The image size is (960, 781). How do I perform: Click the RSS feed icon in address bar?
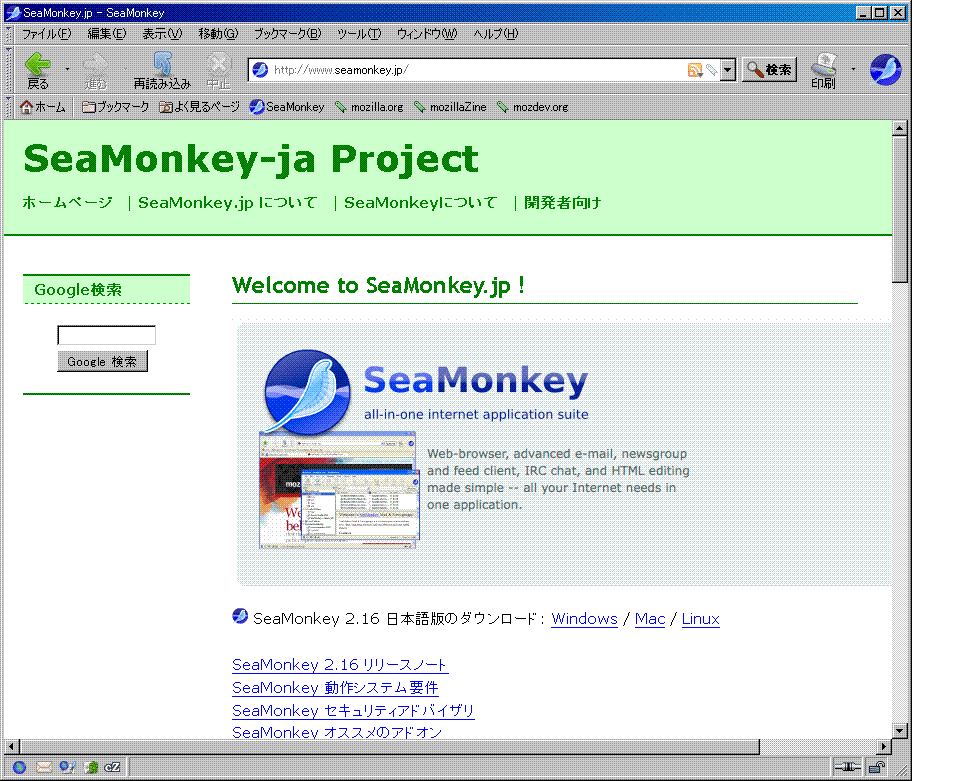point(694,70)
